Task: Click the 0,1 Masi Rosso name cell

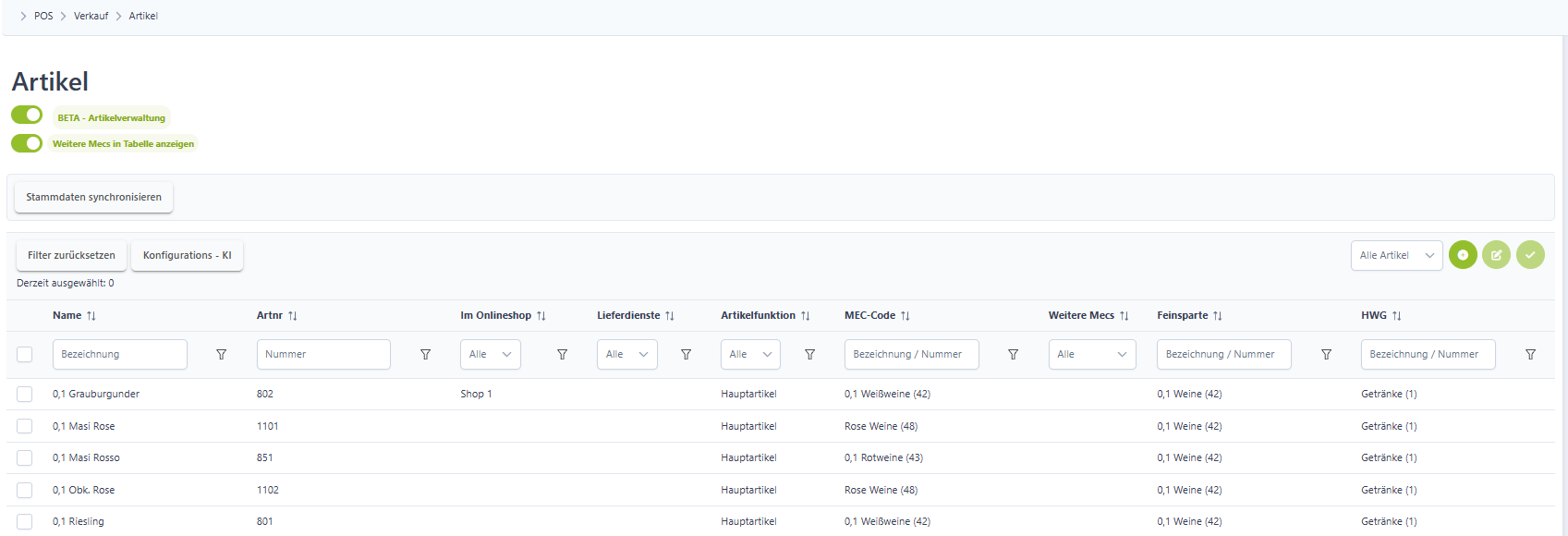Action: coord(86,458)
